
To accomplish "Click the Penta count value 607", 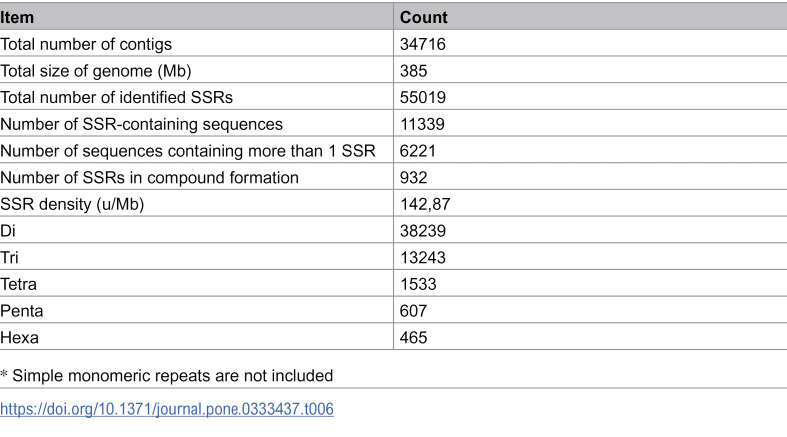I will [413, 311].
